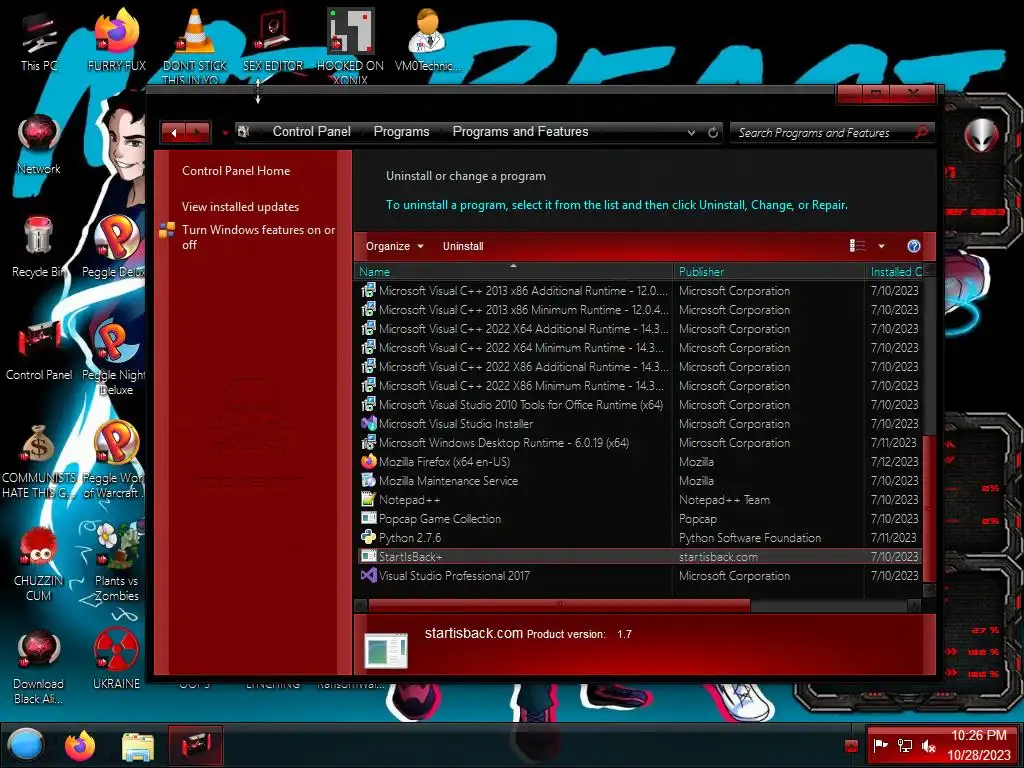Open File Explorer from the taskbar

pos(138,746)
